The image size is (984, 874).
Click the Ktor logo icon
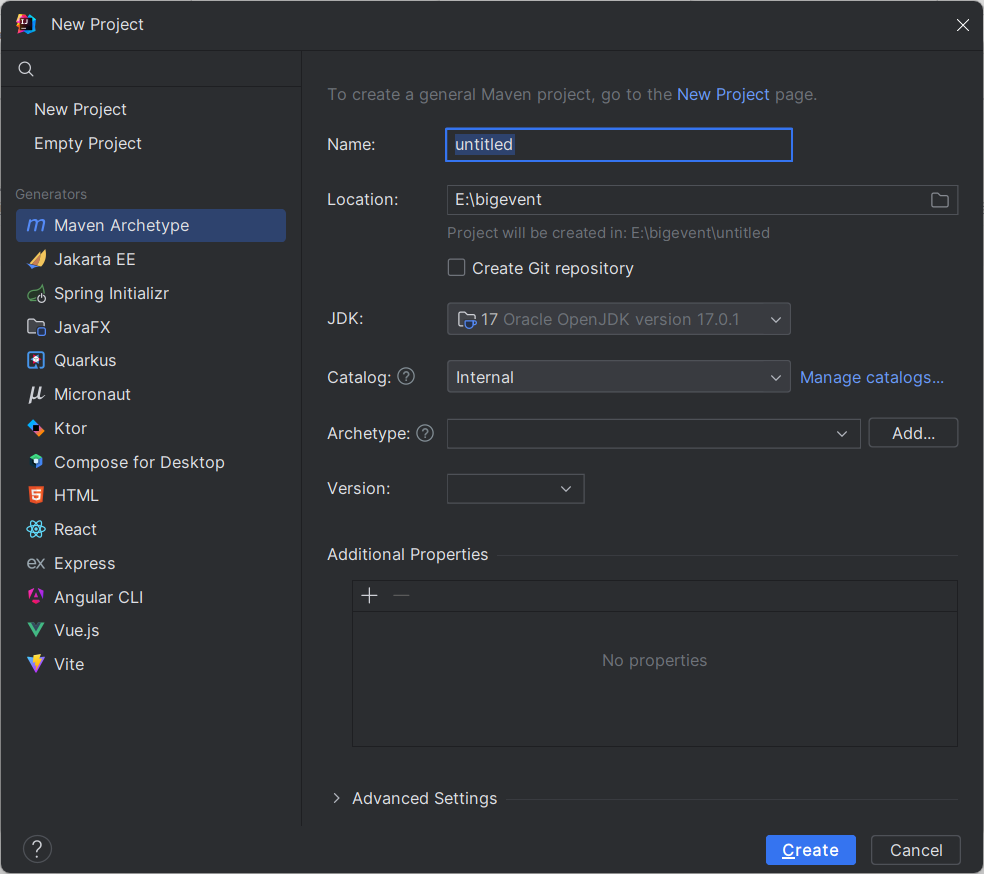[36, 428]
